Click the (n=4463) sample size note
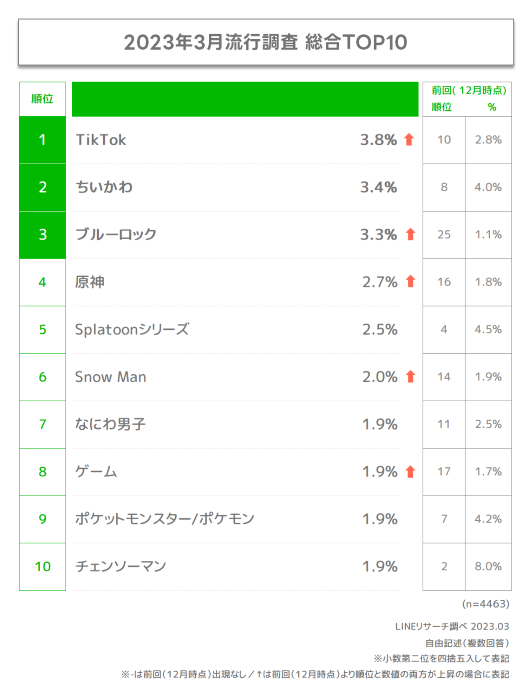 486,604
